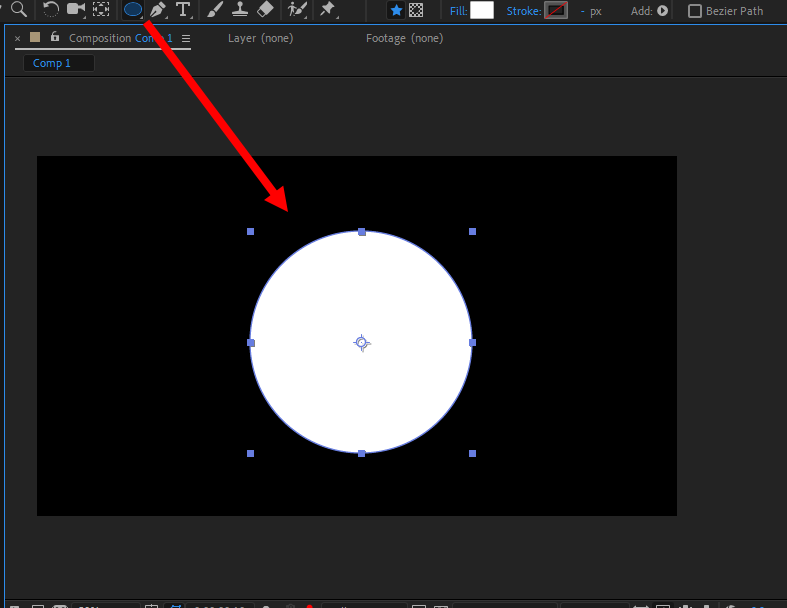The image size is (787, 608).
Task: Click the tan composition label color square
Action: 35,37
